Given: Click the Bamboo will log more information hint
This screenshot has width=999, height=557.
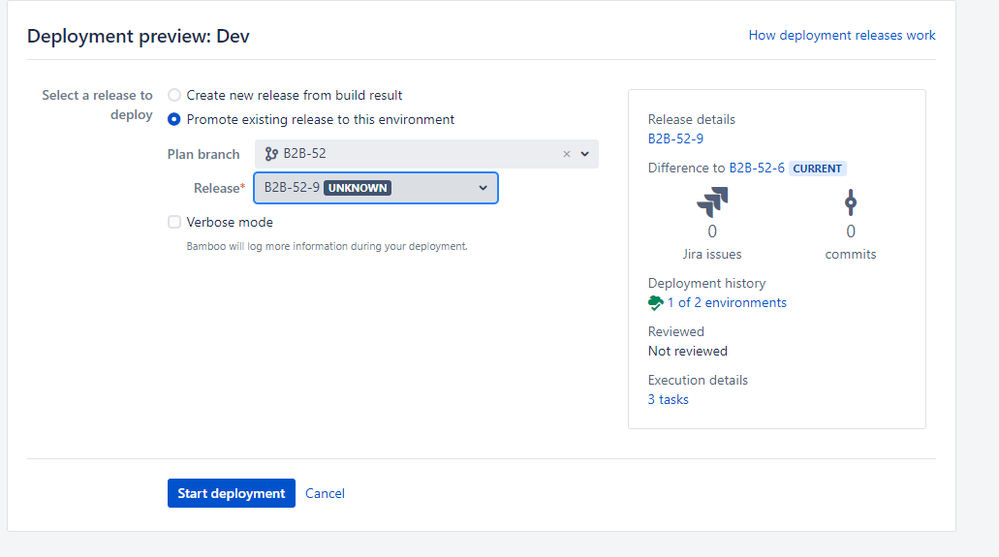Looking at the screenshot, I should point(327,246).
